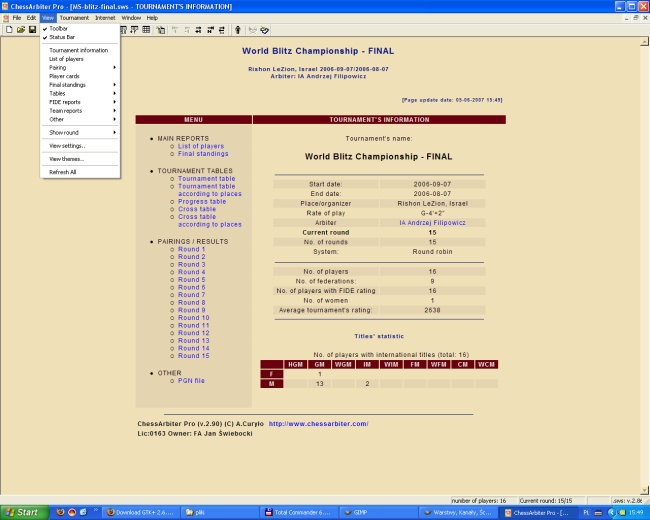
Task: Open the Help menu
Action: [152, 18]
